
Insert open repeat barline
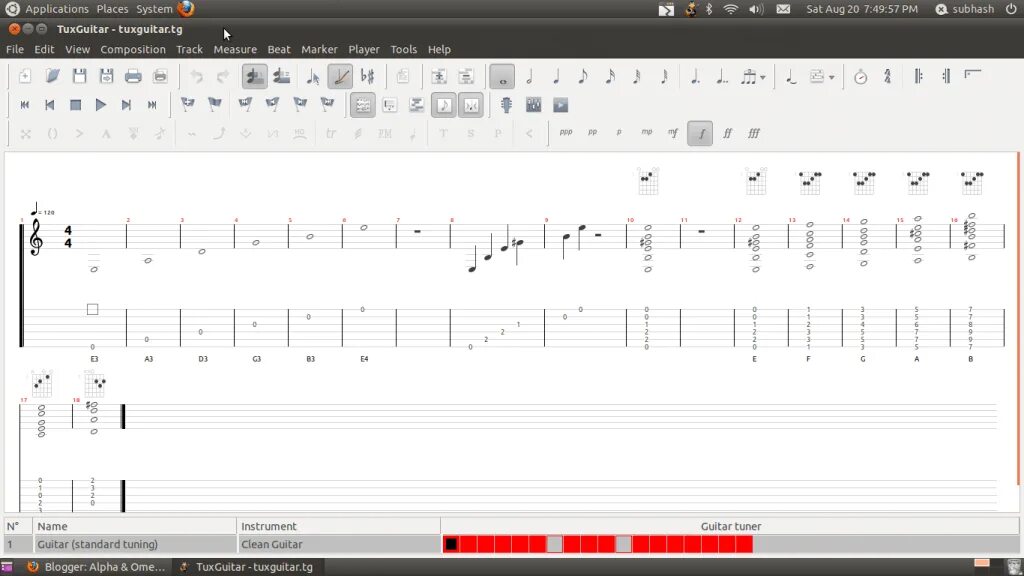point(919,76)
